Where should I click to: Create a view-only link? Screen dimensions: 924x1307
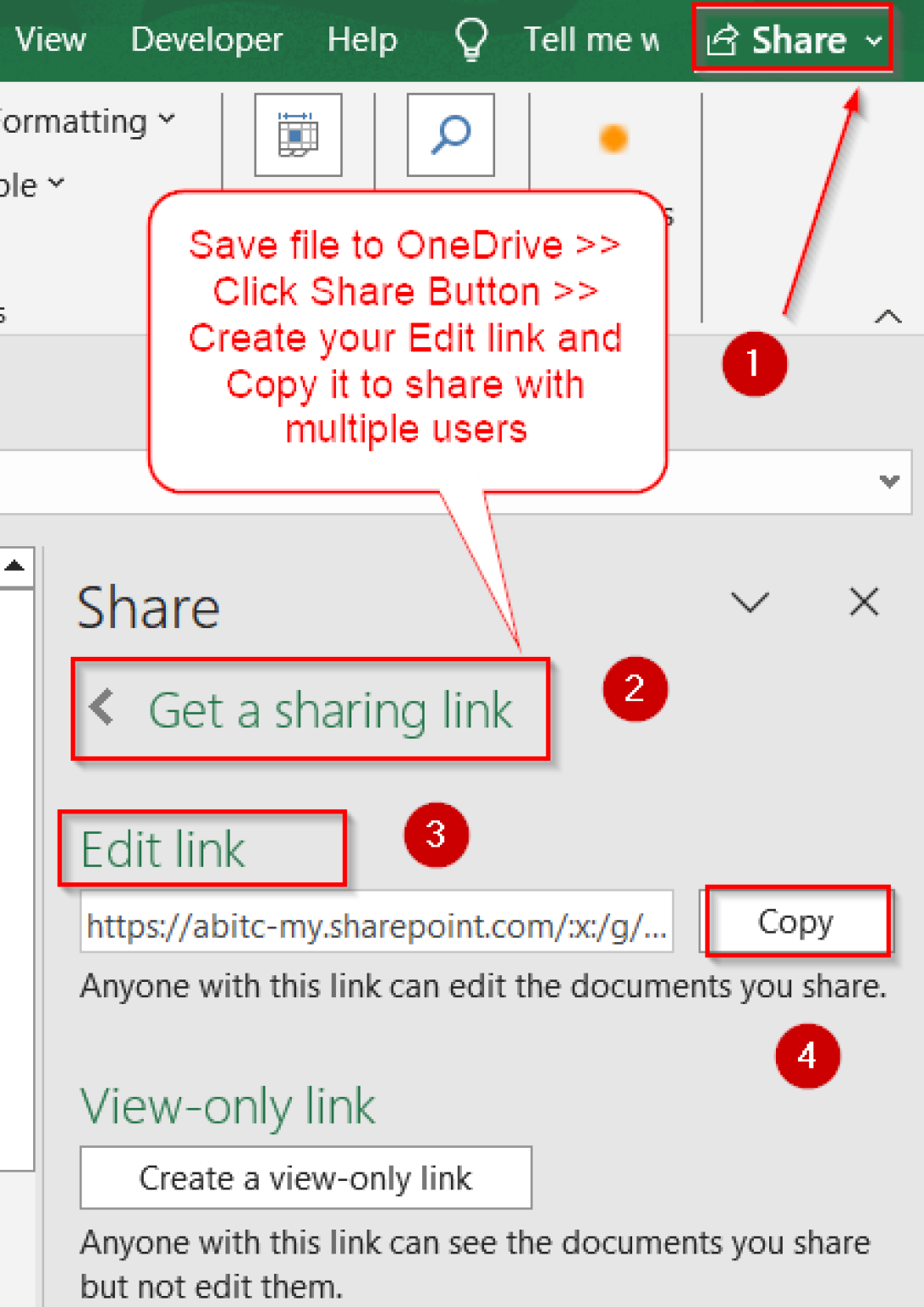pos(305,1179)
